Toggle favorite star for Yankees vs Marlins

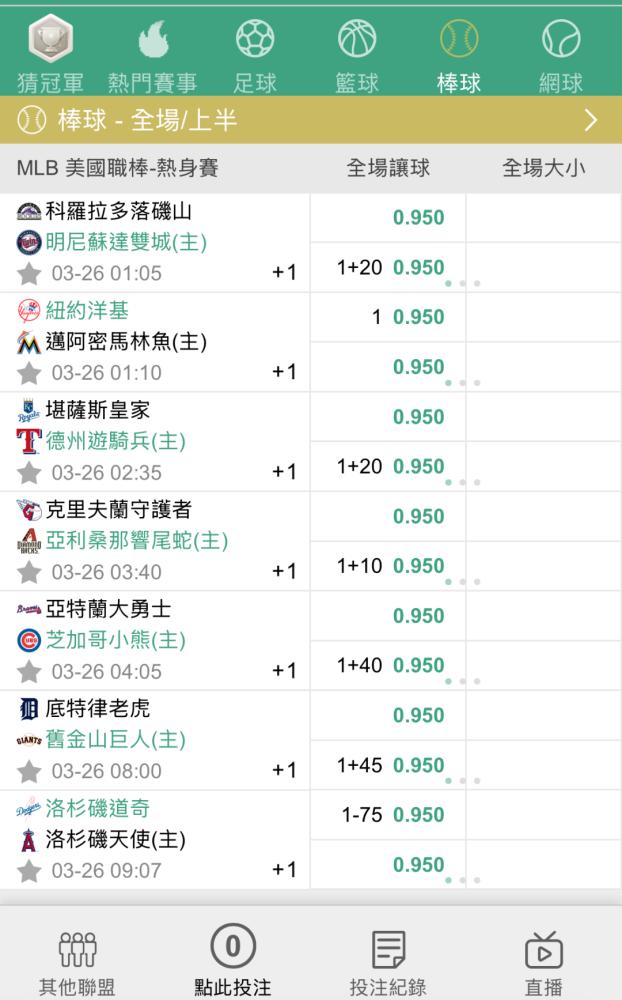(30, 373)
